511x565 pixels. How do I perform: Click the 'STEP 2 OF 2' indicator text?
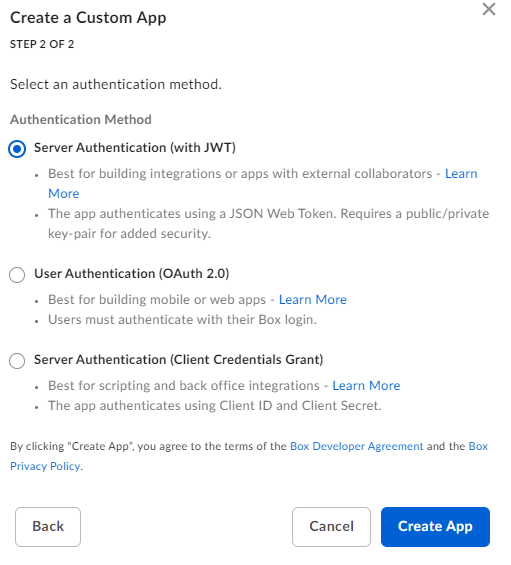(42, 44)
